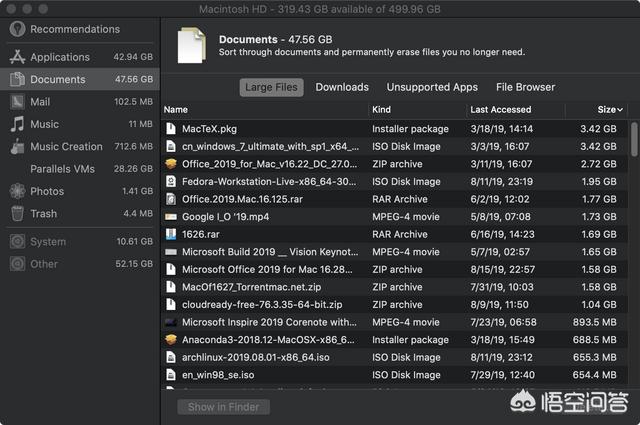Click the en_win98_se.iso file icon
Screen dimensions: 640x425
[x=171, y=374]
